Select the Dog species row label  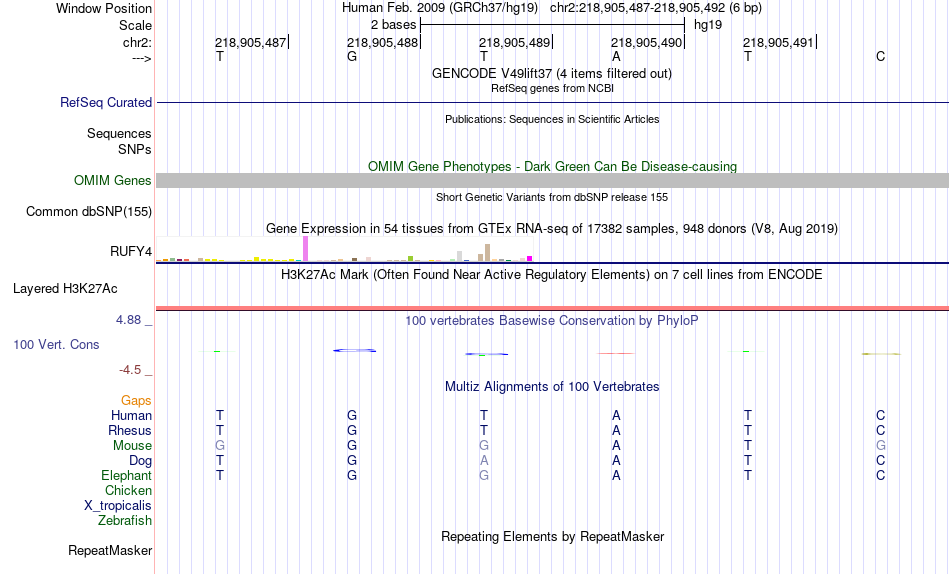(x=140, y=461)
